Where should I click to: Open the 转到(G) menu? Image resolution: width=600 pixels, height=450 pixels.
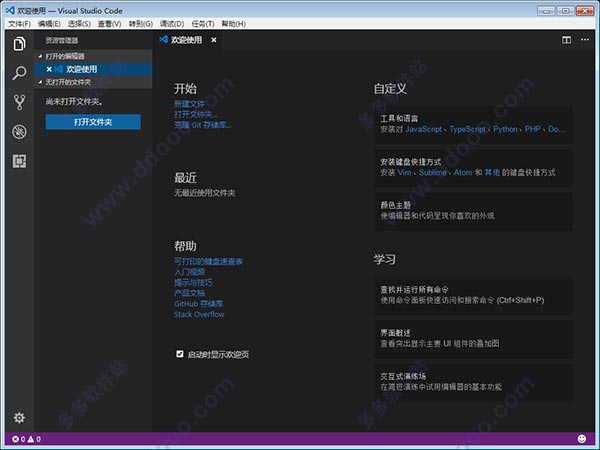(141, 24)
